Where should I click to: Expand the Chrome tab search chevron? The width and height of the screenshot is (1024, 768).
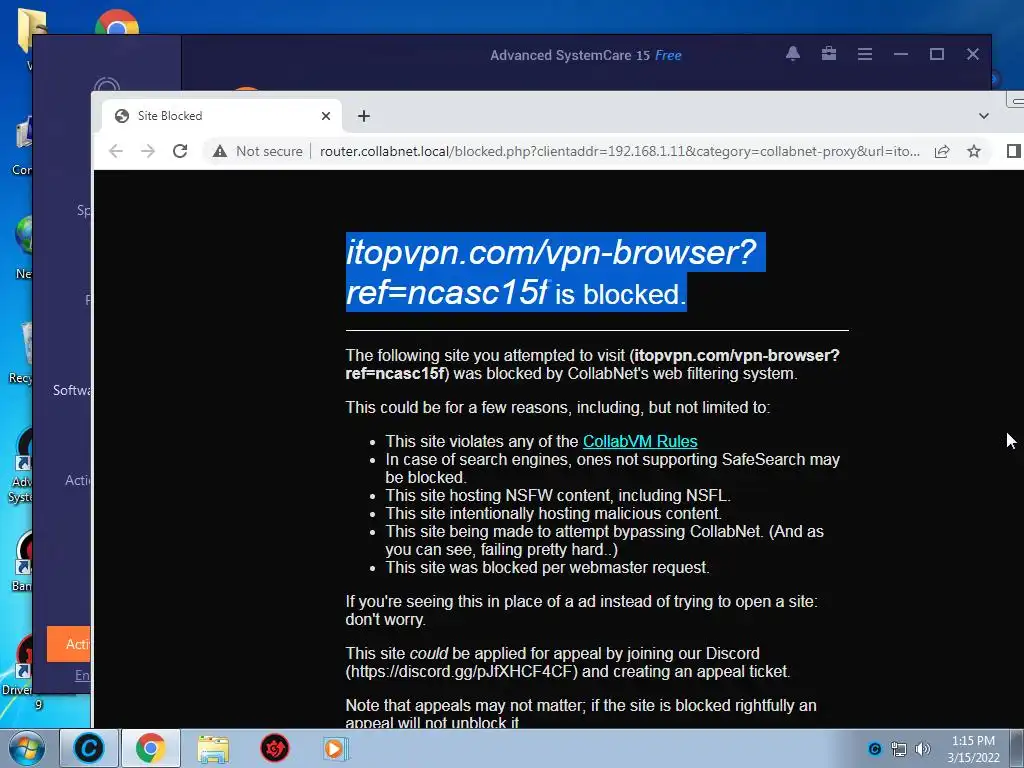984,116
